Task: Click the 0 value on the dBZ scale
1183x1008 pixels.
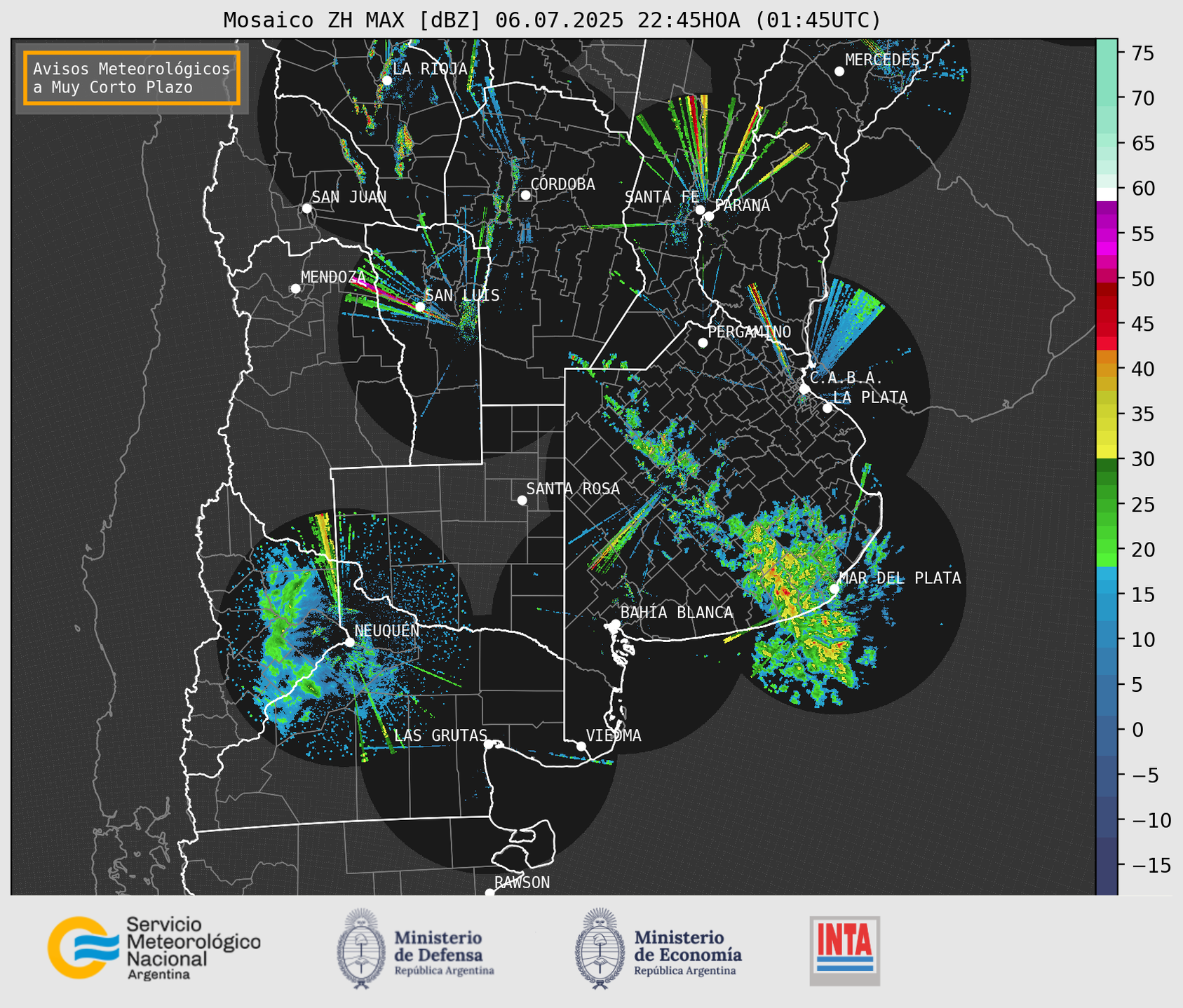Action: 1137,730
